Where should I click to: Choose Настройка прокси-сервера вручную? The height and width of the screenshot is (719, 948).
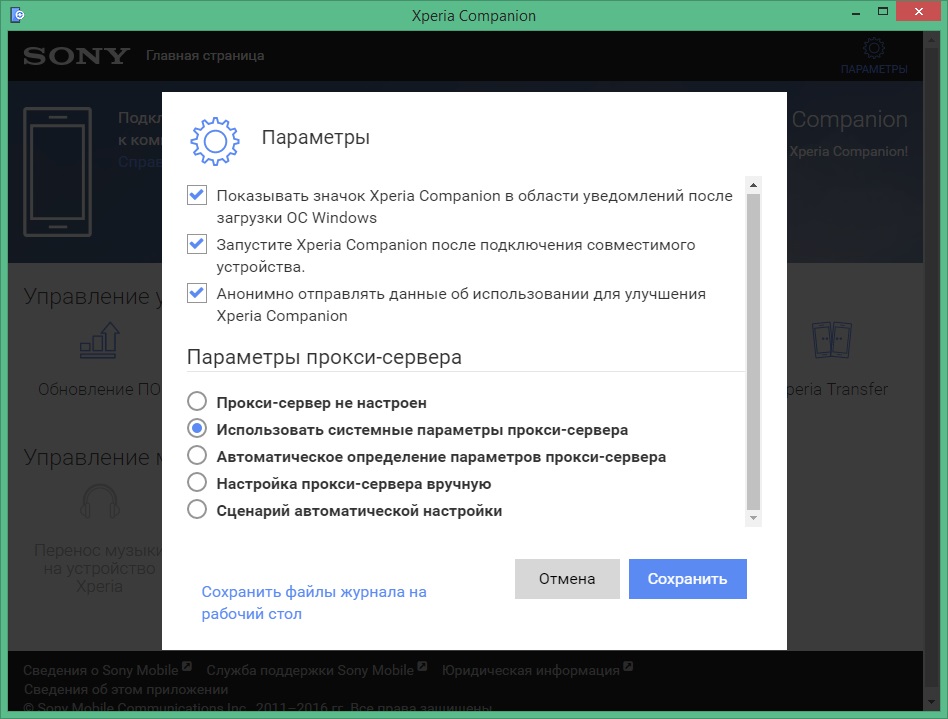pyautogui.click(x=196, y=483)
